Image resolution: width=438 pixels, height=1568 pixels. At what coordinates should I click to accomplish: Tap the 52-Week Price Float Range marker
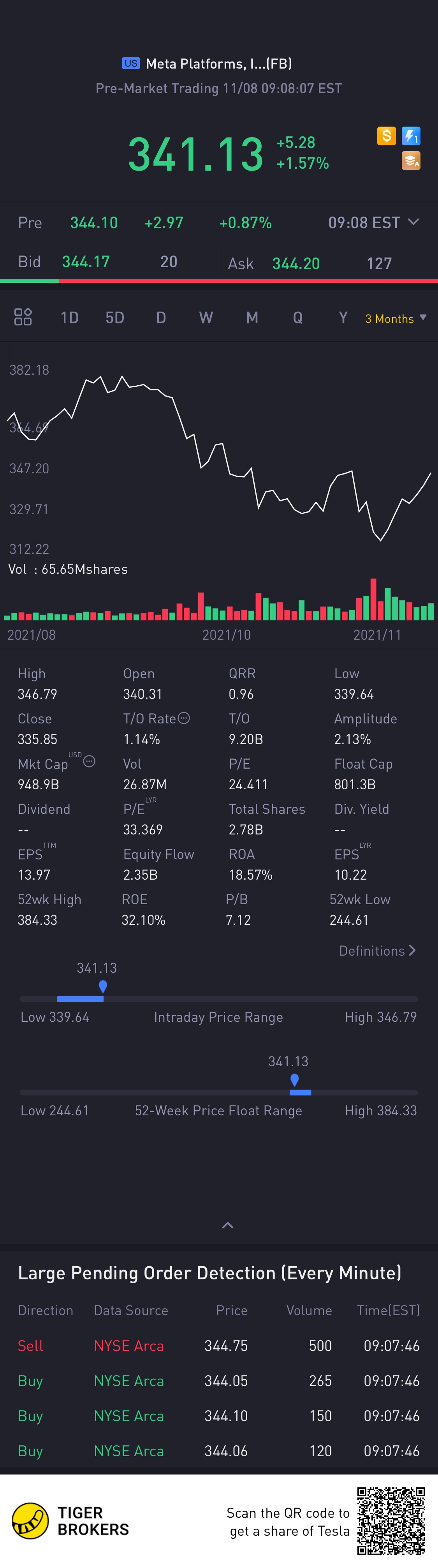click(x=294, y=1080)
